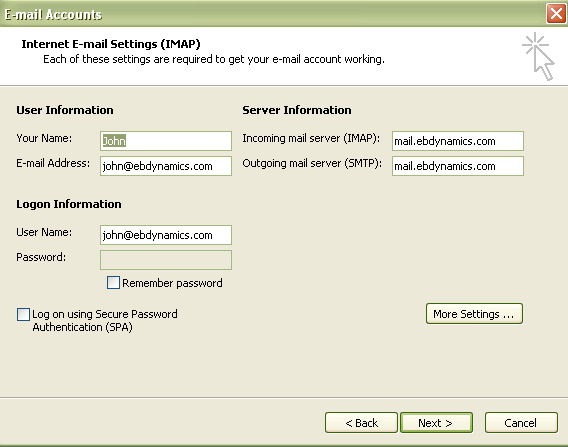The image size is (568, 447).
Task: Select the Incoming mail server (IMAP) field
Action: click(x=458, y=141)
